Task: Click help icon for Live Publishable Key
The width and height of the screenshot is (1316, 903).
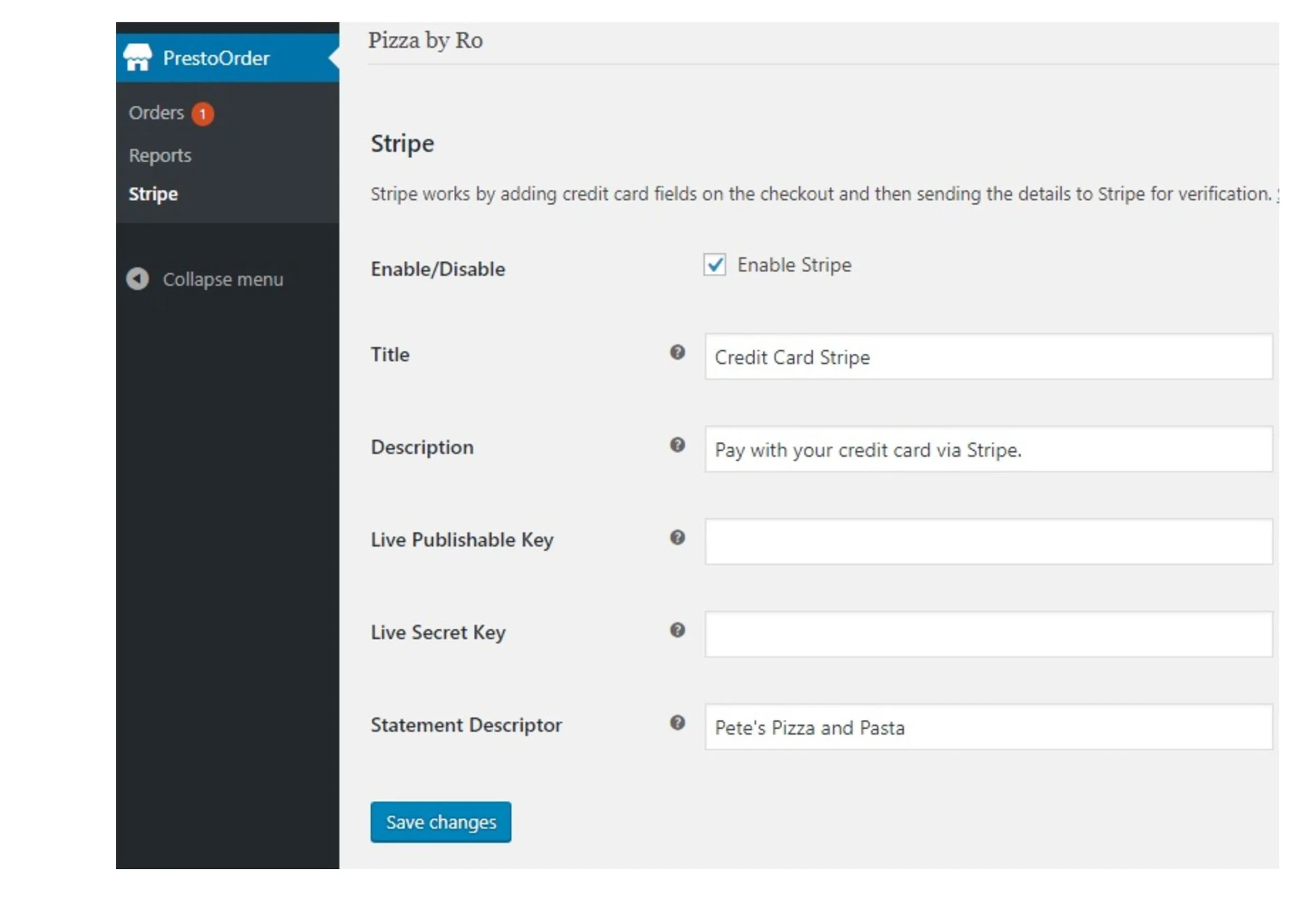Action: (x=677, y=538)
